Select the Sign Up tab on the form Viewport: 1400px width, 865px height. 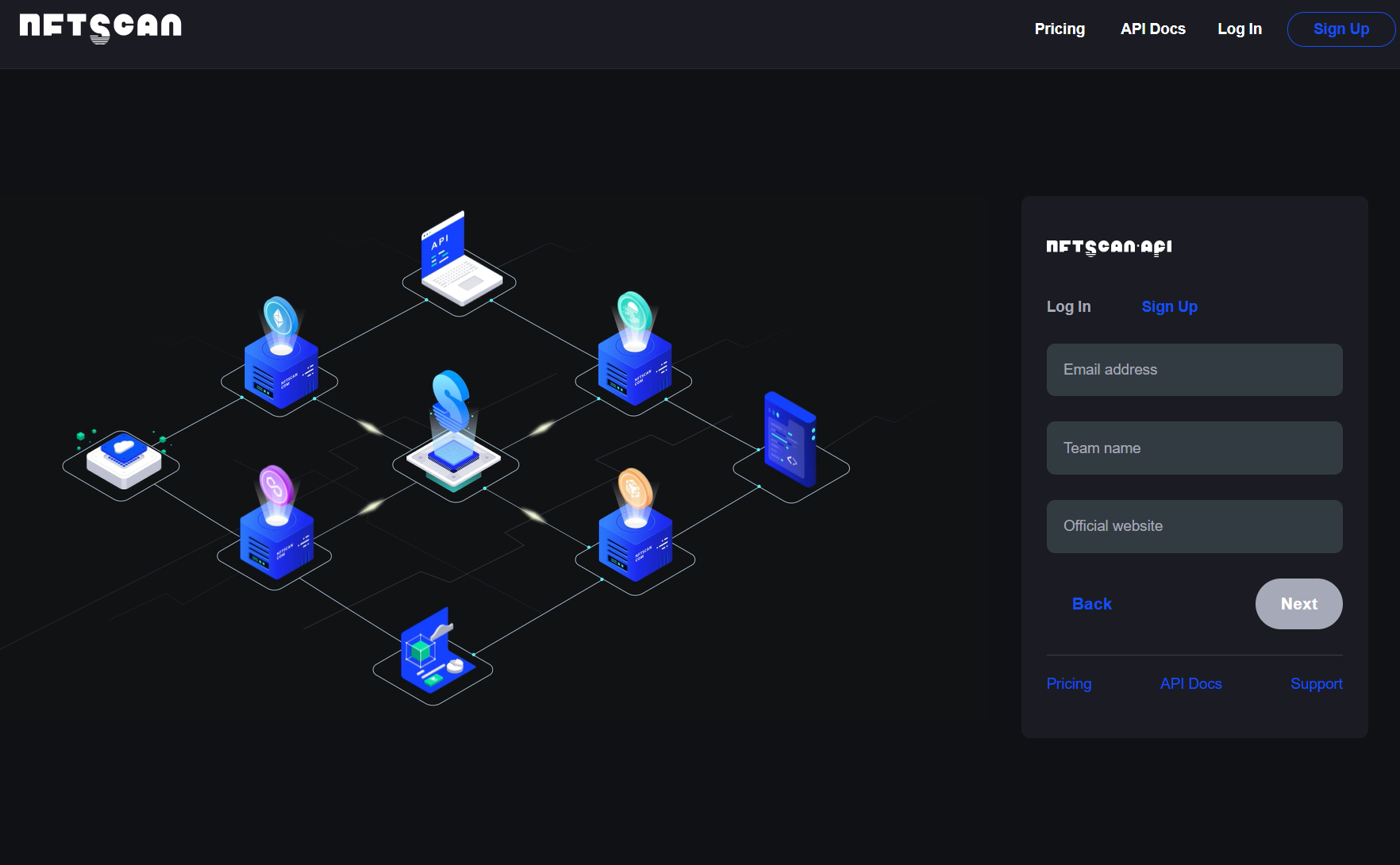tap(1169, 306)
